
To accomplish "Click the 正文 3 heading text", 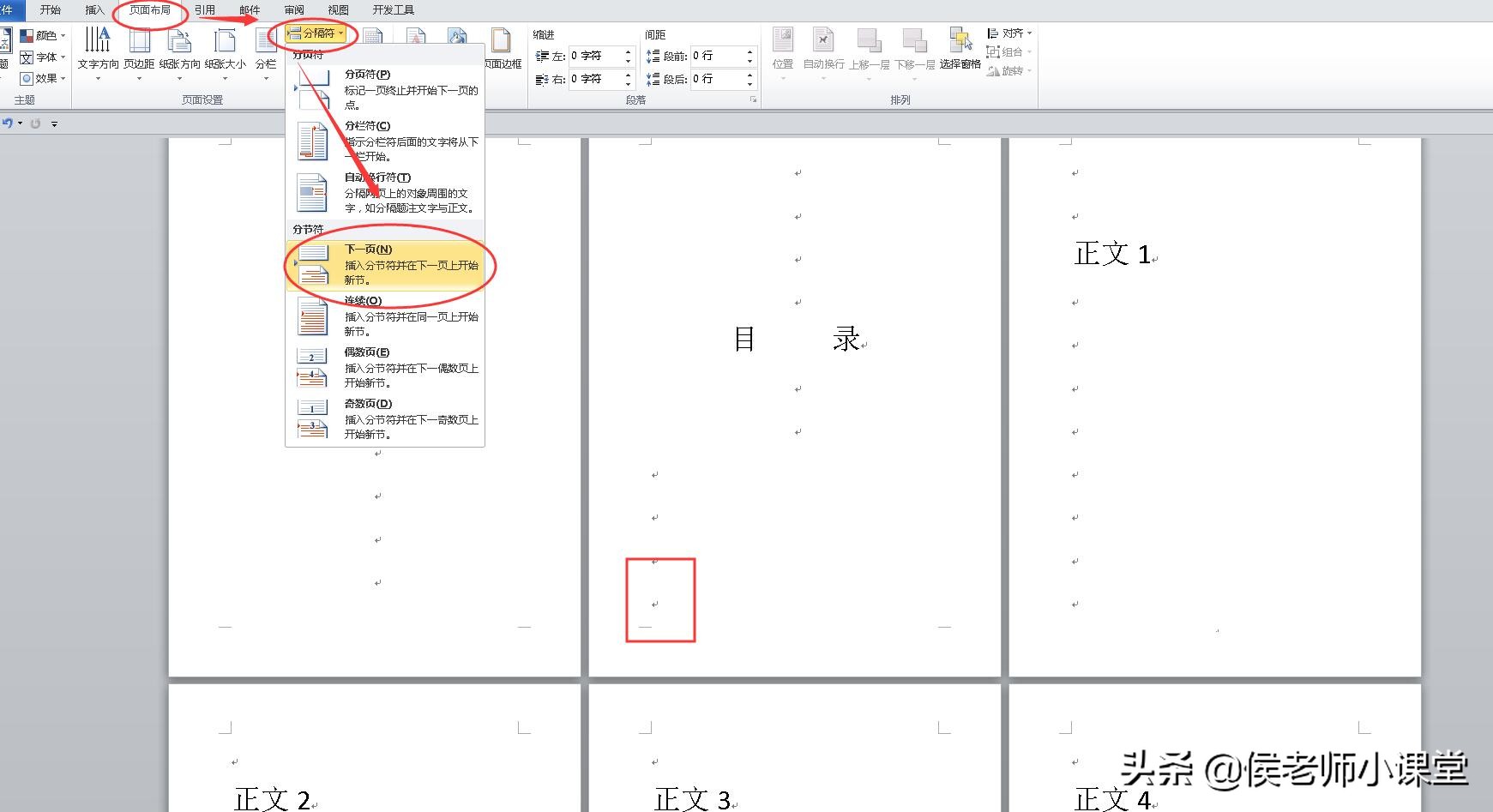I will click(x=693, y=799).
